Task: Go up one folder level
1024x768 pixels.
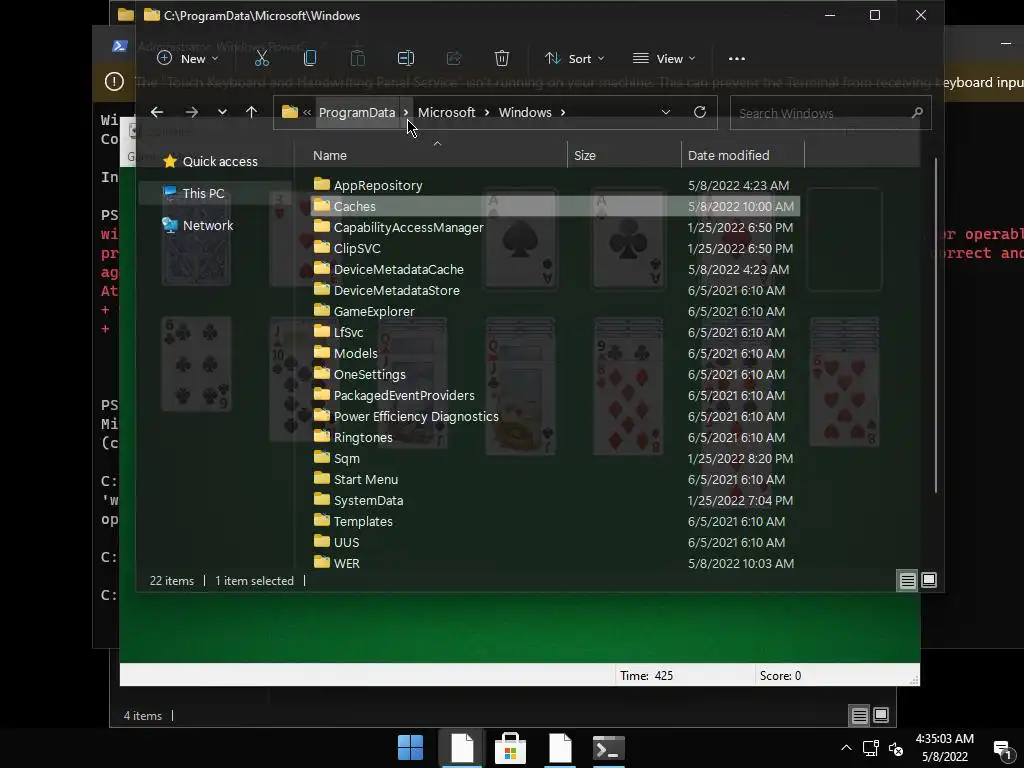Action: click(251, 112)
